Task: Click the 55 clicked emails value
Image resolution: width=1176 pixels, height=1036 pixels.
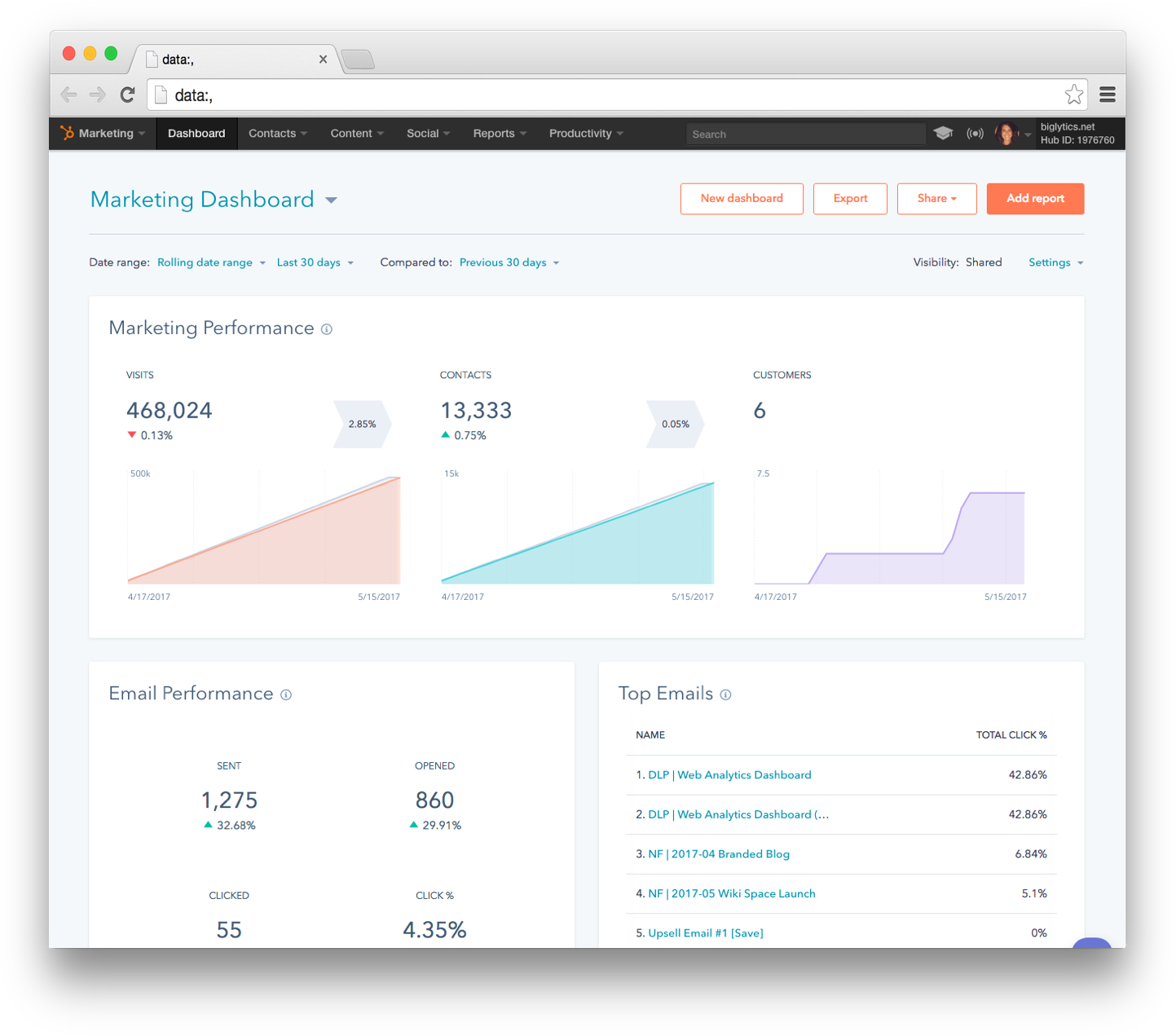Action: (229, 930)
